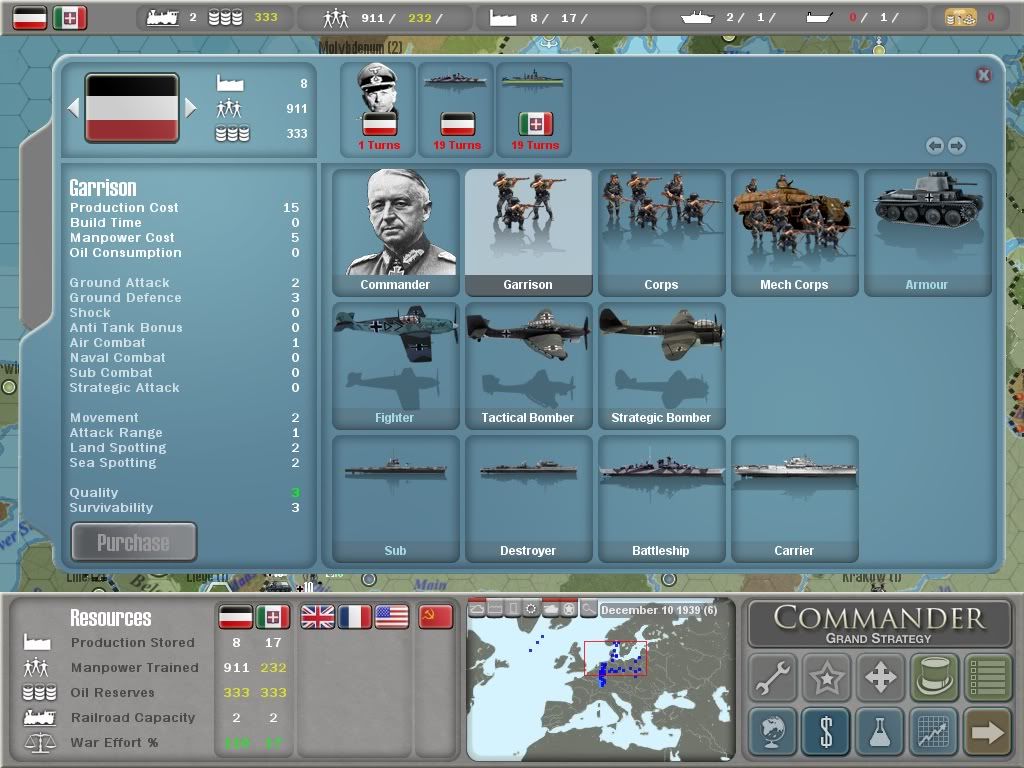Toggle the weather cloud overlay on minimap
This screenshot has height=768, width=1024.
point(477,609)
